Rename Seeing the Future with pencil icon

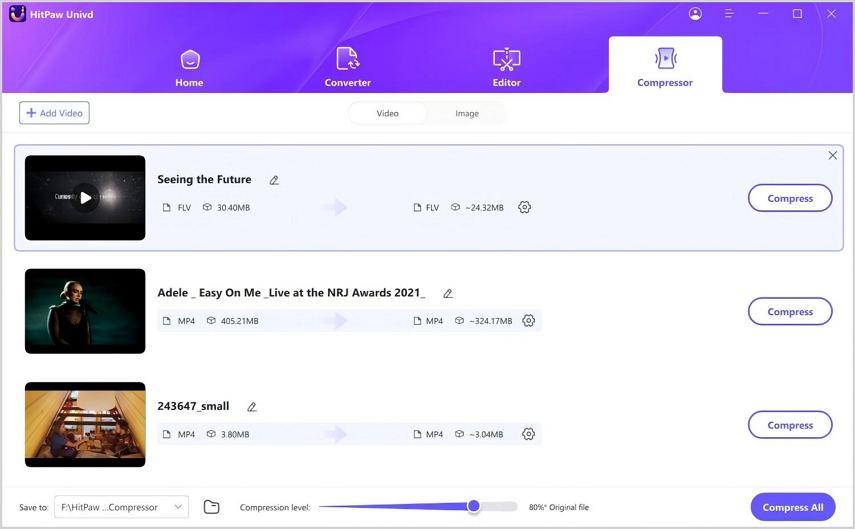click(x=274, y=180)
